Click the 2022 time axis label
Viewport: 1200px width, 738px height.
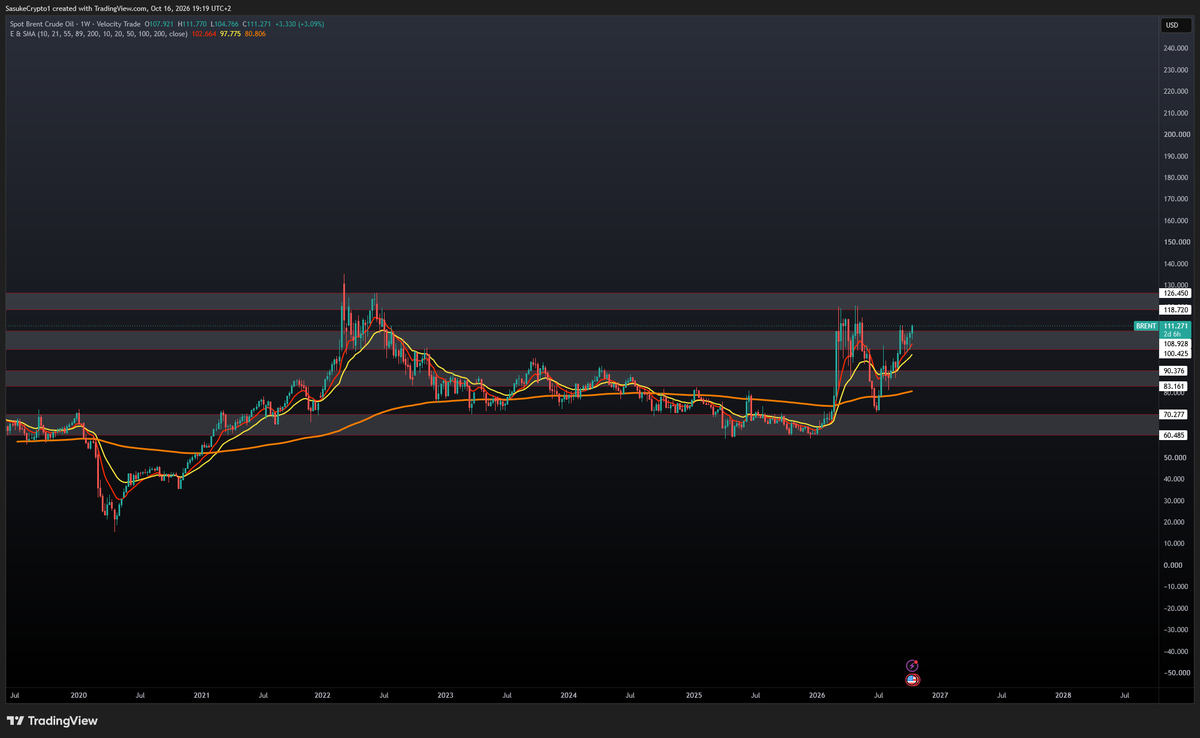(323, 694)
